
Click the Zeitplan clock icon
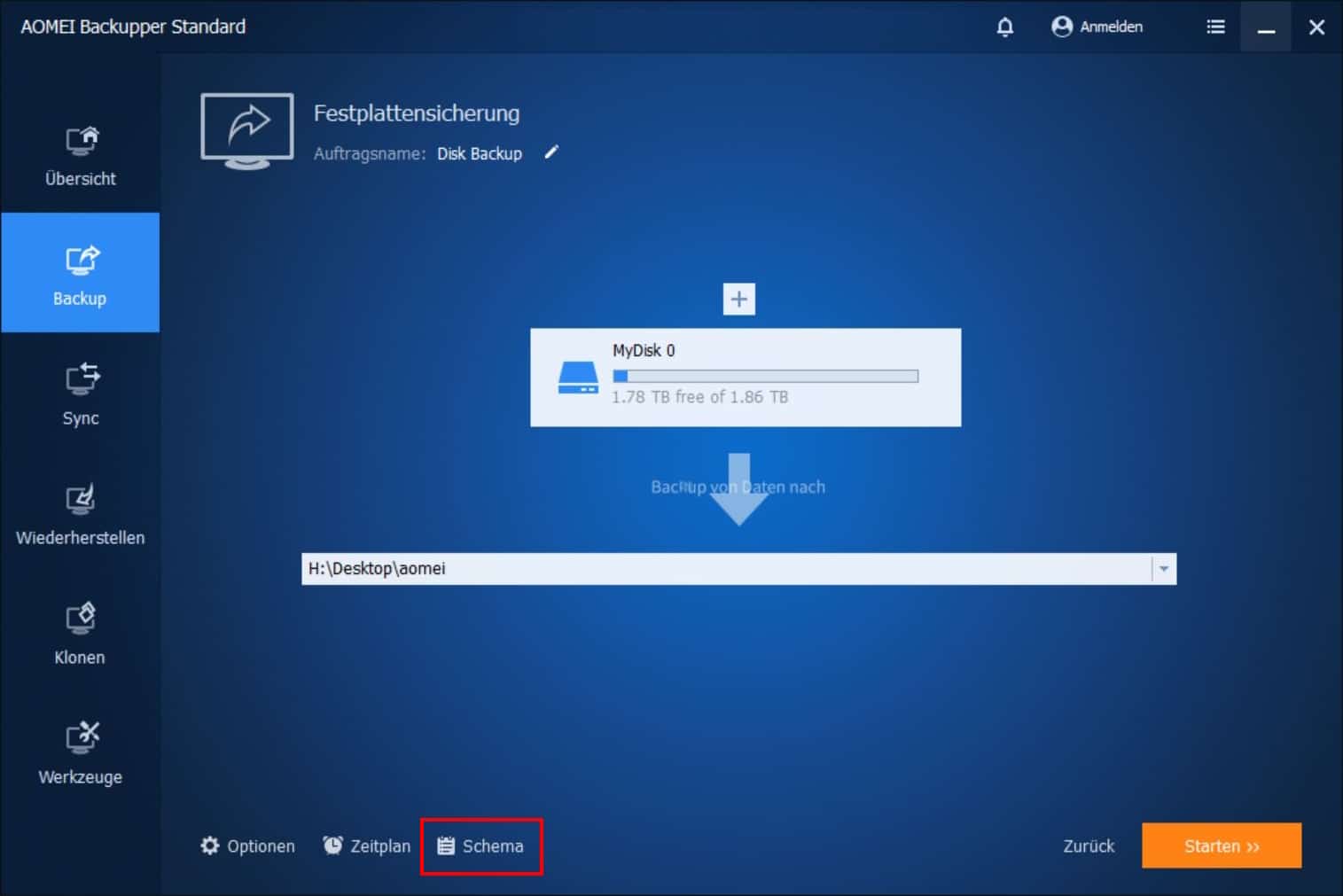tap(332, 845)
